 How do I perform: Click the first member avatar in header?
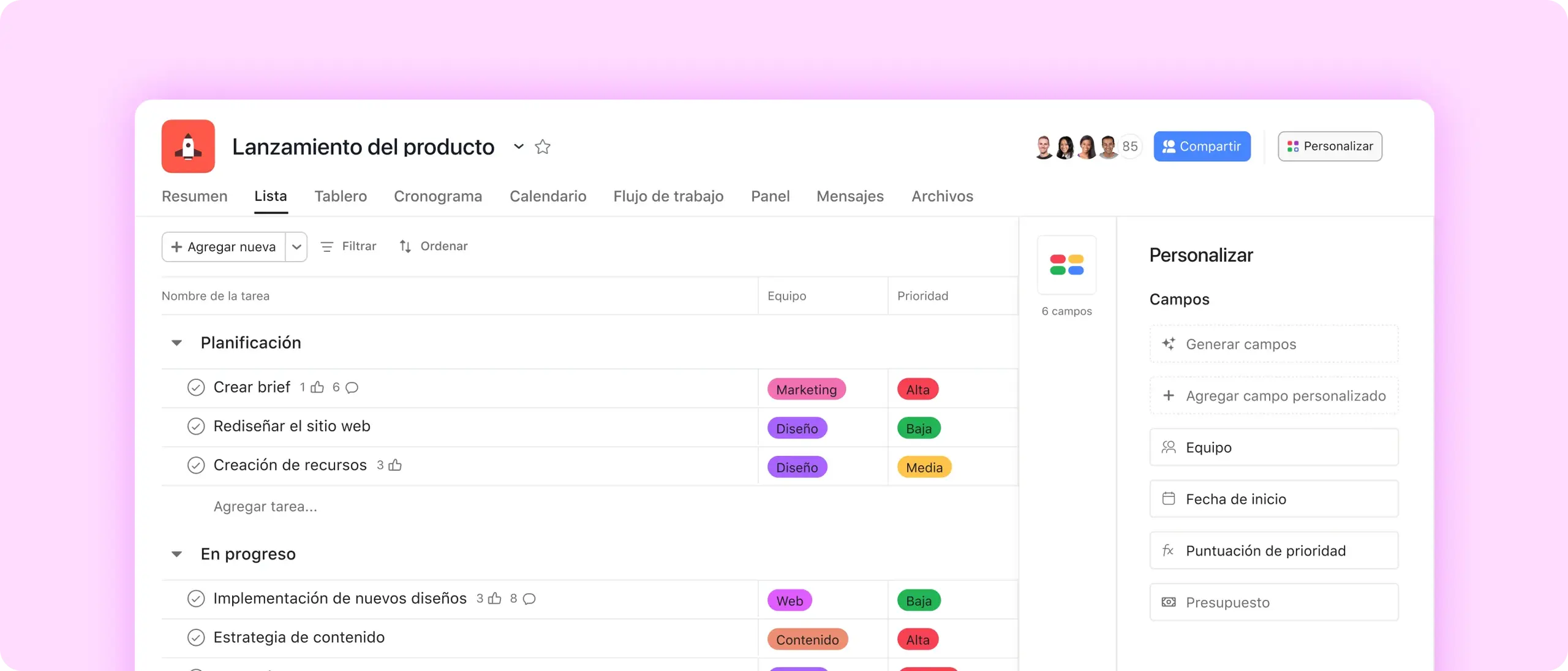[x=1044, y=147]
